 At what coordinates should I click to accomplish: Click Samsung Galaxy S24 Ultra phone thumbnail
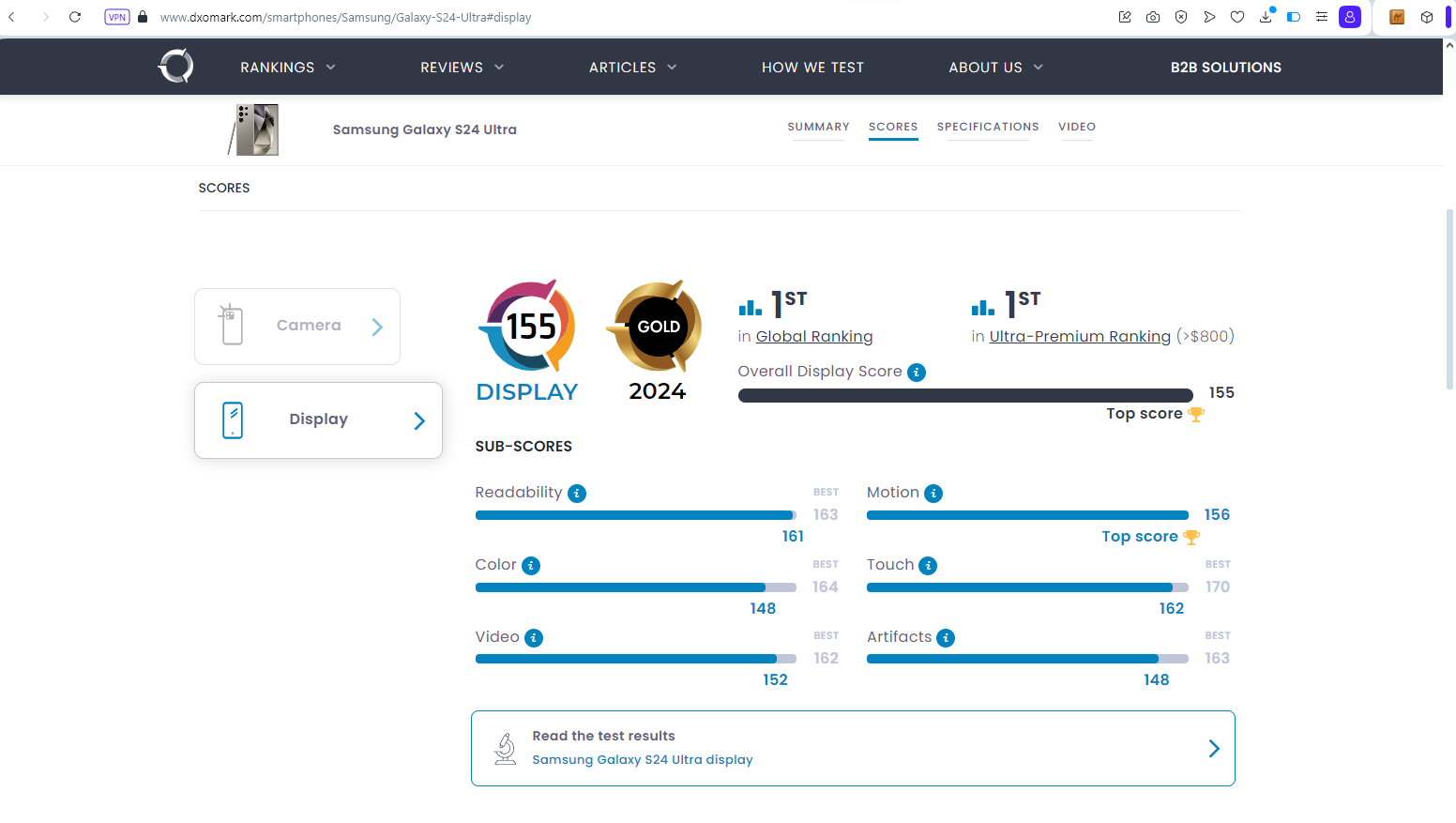click(254, 130)
